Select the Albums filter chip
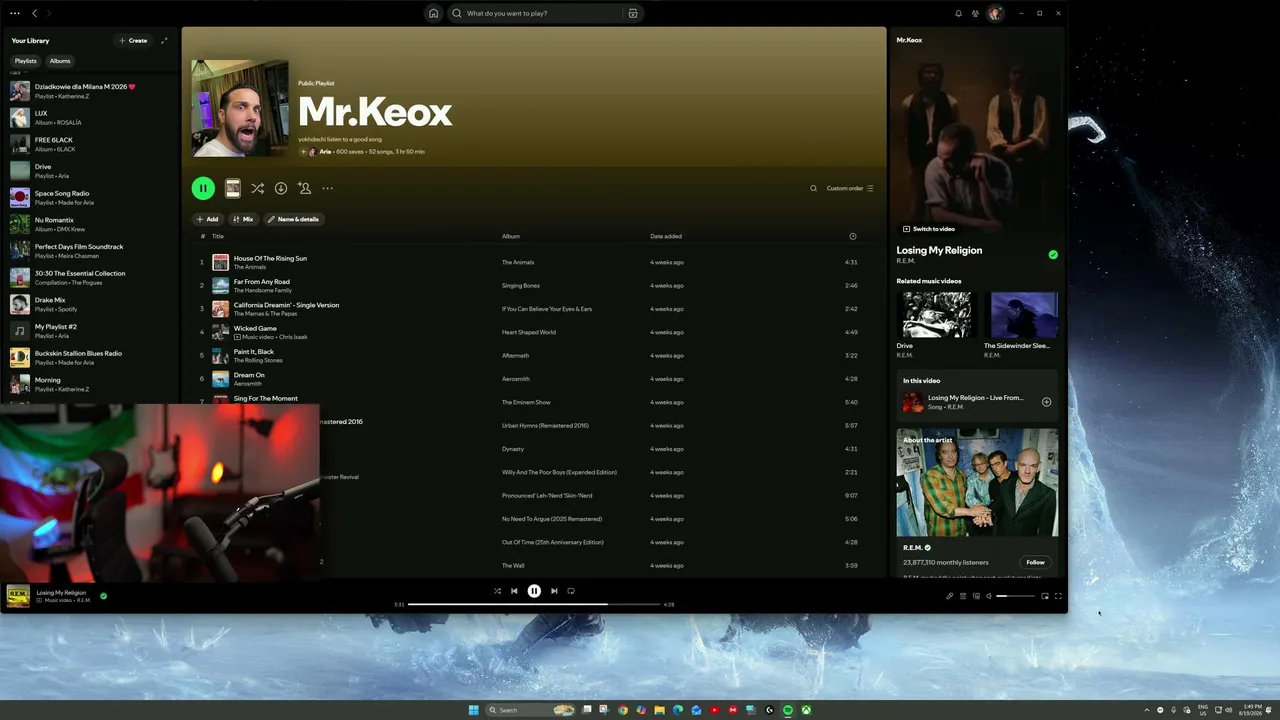Screen dimensions: 1280x720 [60, 61]
